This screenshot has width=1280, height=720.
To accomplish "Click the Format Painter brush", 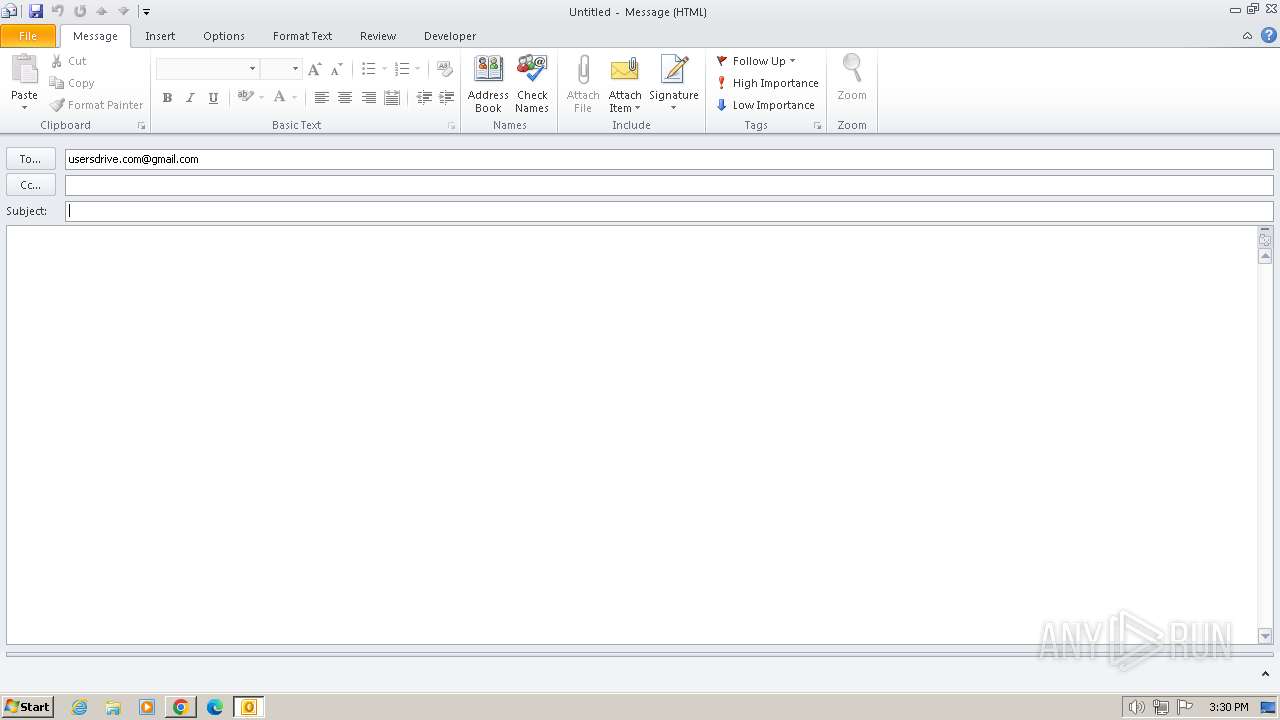I will tap(97, 105).
